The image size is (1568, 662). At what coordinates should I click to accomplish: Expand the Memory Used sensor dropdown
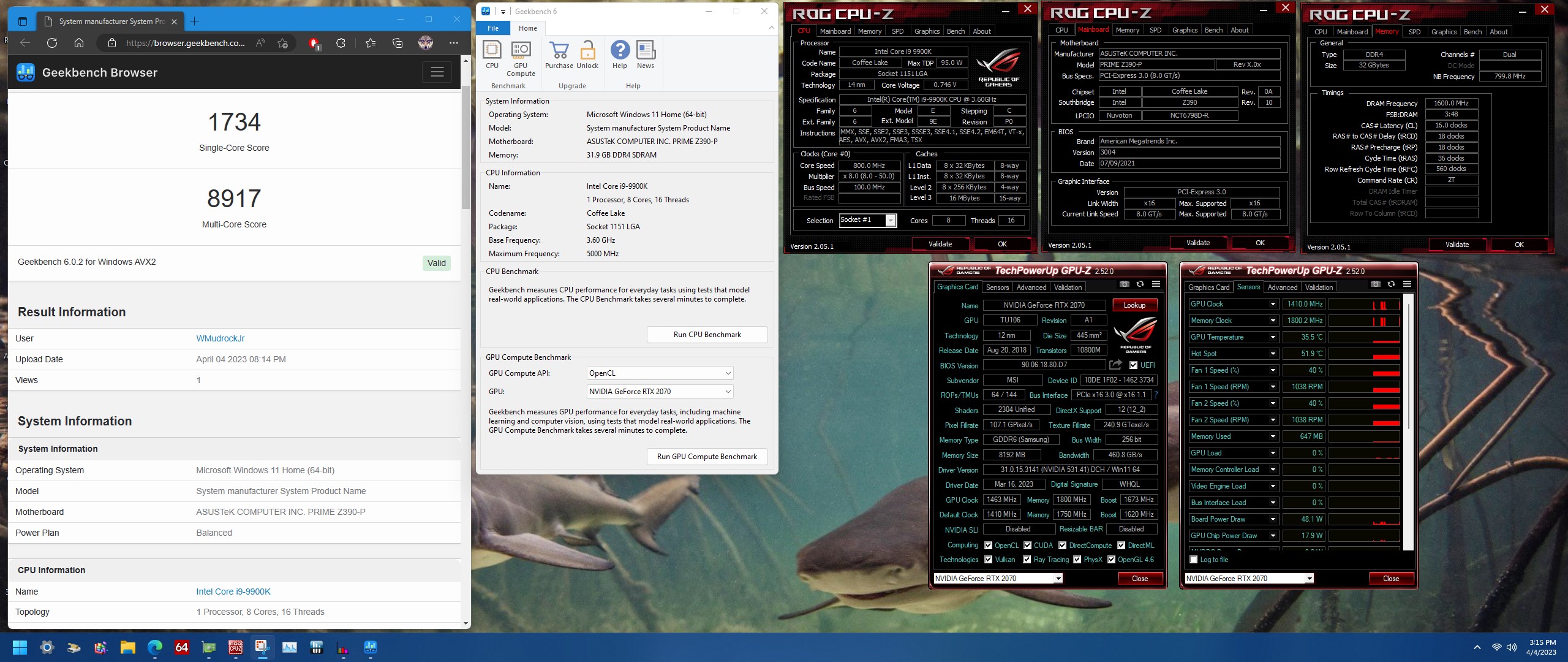(x=1273, y=436)
